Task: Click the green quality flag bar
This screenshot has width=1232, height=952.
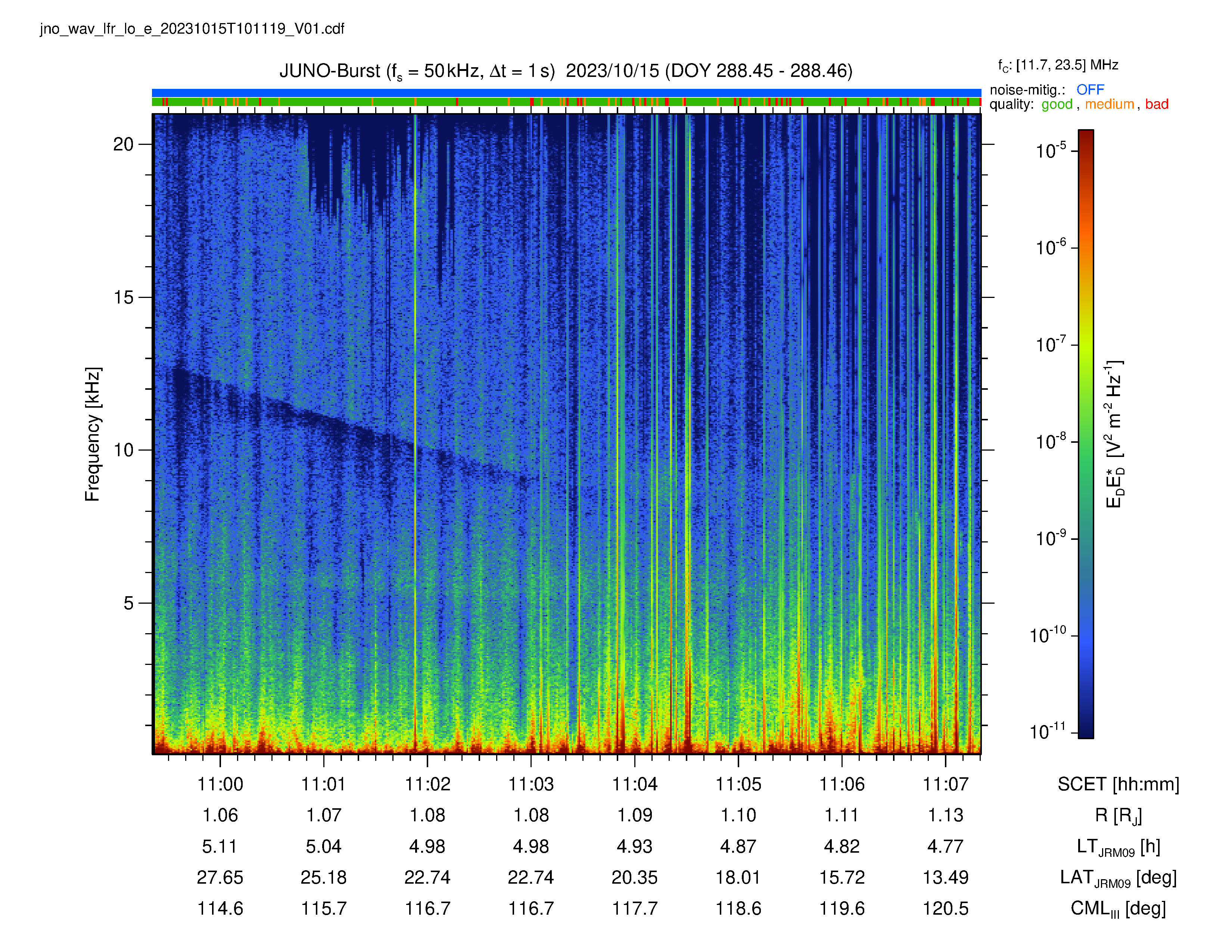Action: 566,102
